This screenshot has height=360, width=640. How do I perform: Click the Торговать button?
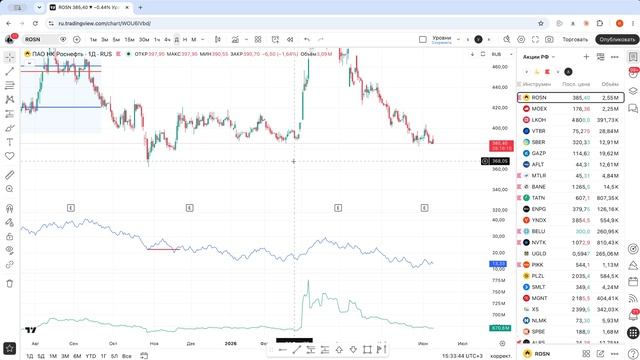click(x=575, y=40)
